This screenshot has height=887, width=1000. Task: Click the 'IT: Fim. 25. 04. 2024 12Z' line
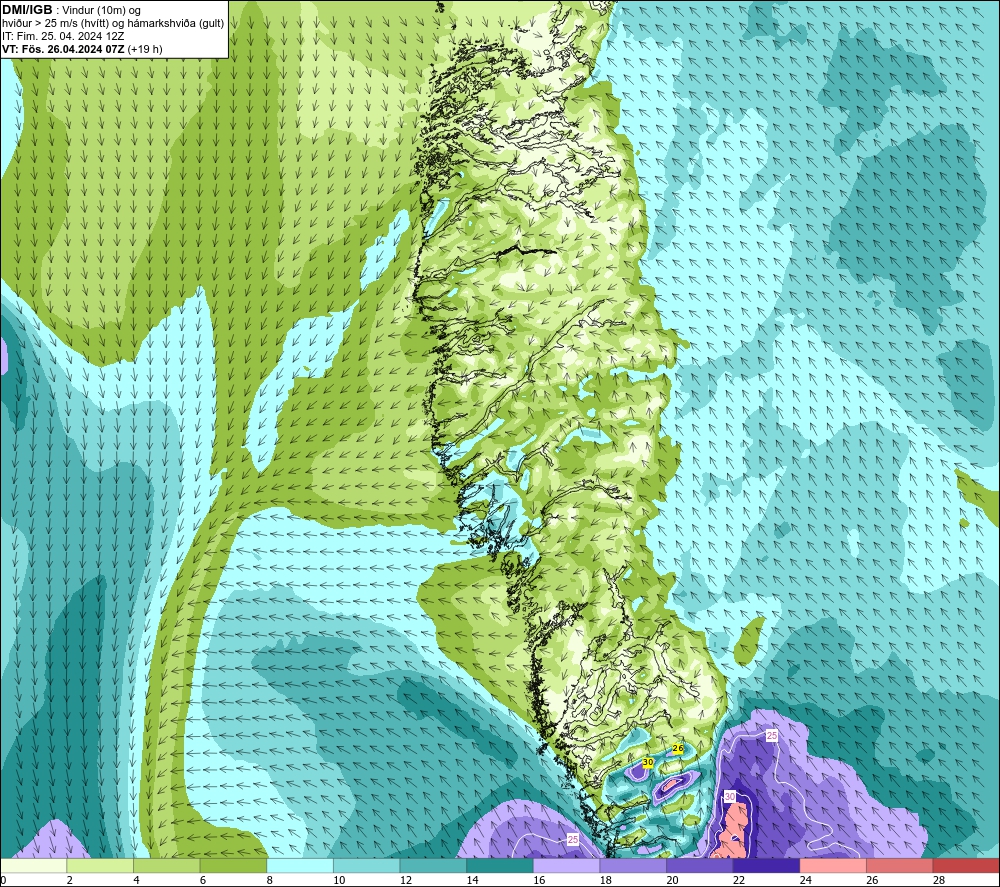click(63, 36)
